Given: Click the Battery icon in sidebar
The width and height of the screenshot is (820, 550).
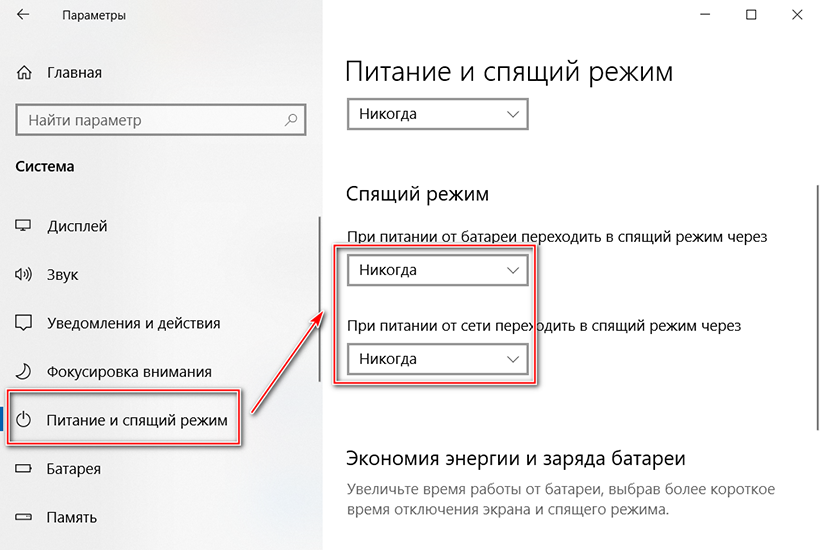Looking at the screenshot, I should pyautogui.click(x=25, y=469).
